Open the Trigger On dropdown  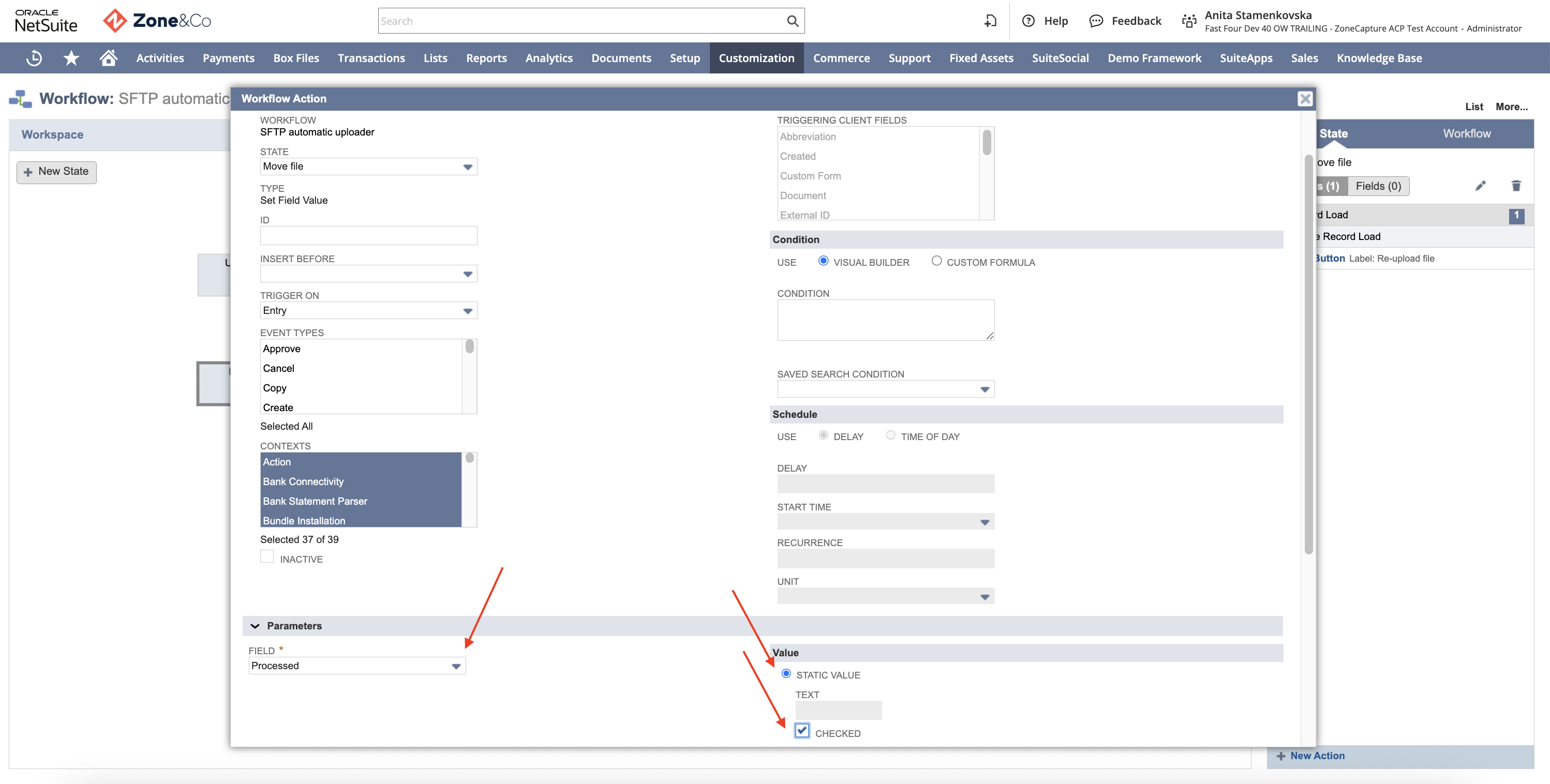(x=368, y=310)
